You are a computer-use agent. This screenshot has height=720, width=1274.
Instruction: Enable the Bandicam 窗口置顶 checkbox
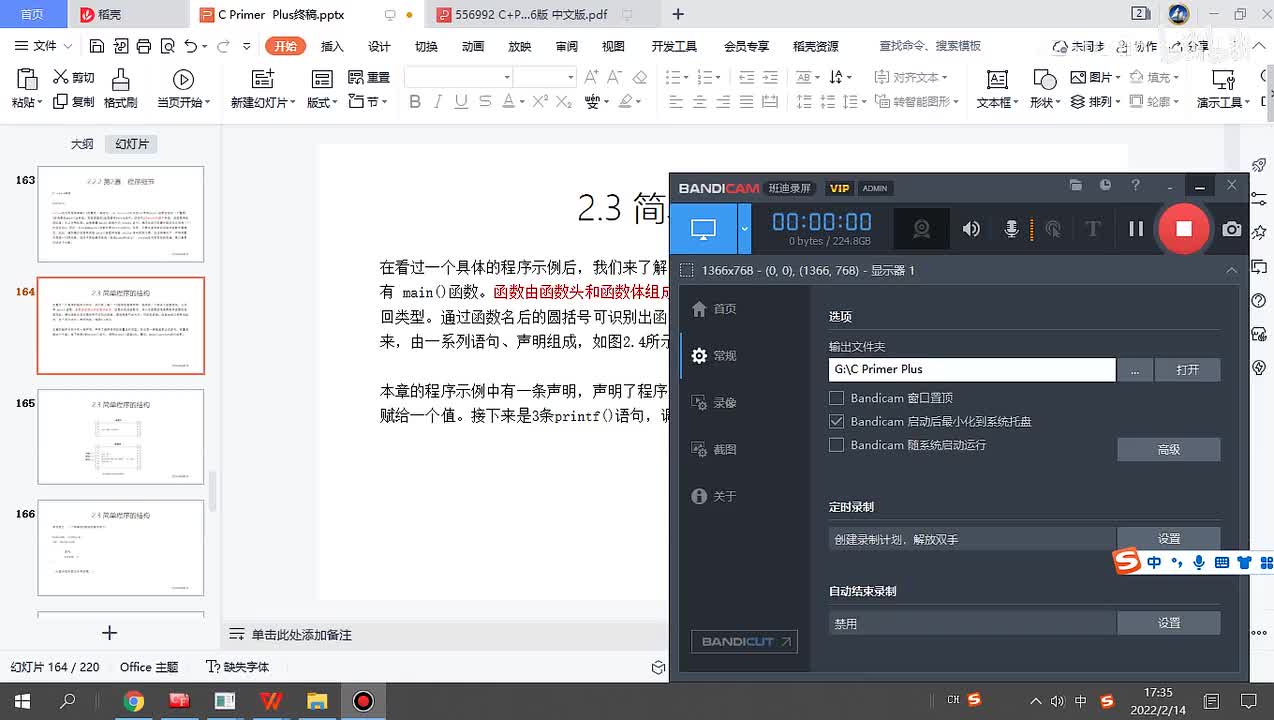click(x=837, y=398)
